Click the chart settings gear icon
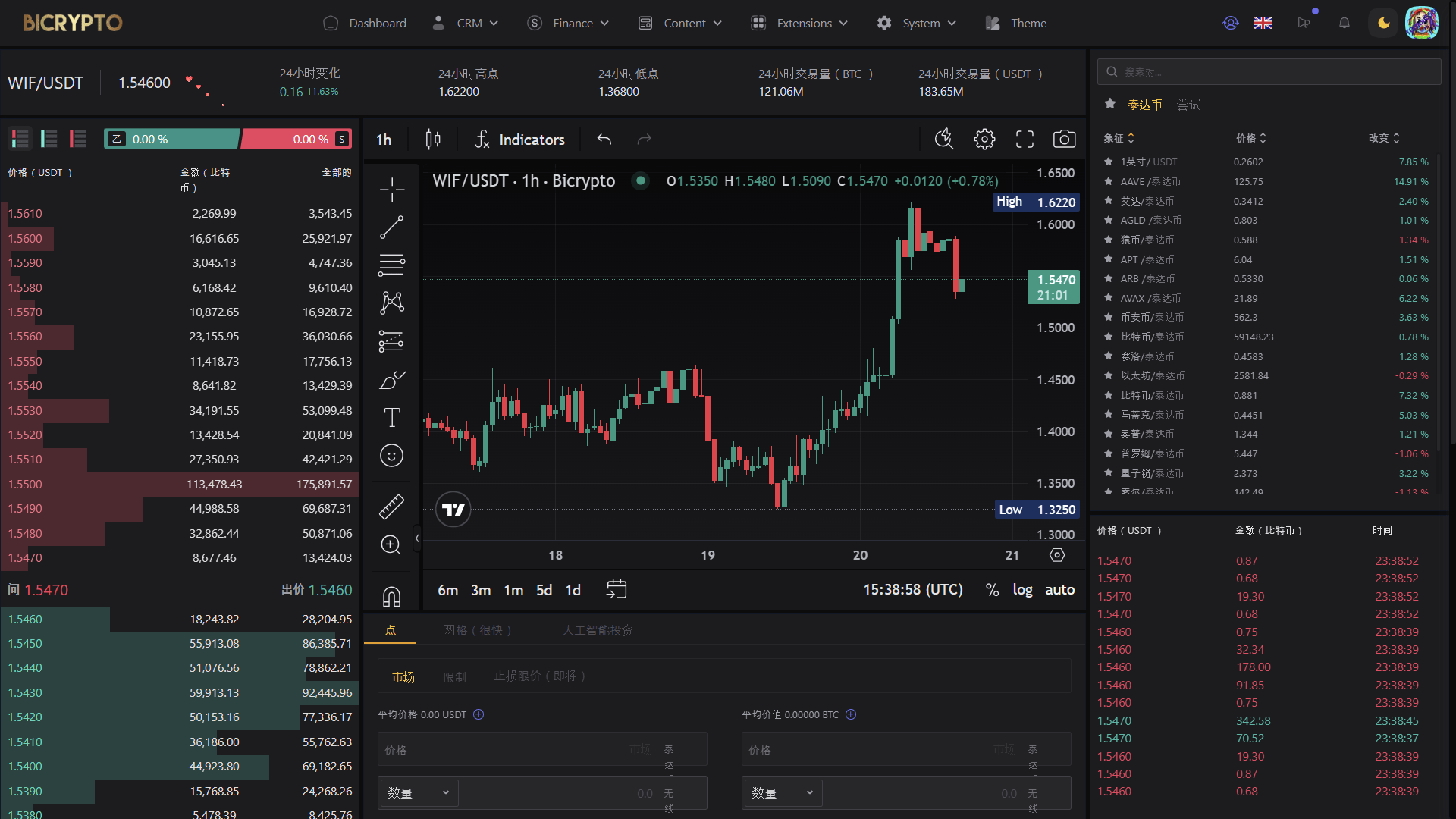1456x819 pixels. 984,140
